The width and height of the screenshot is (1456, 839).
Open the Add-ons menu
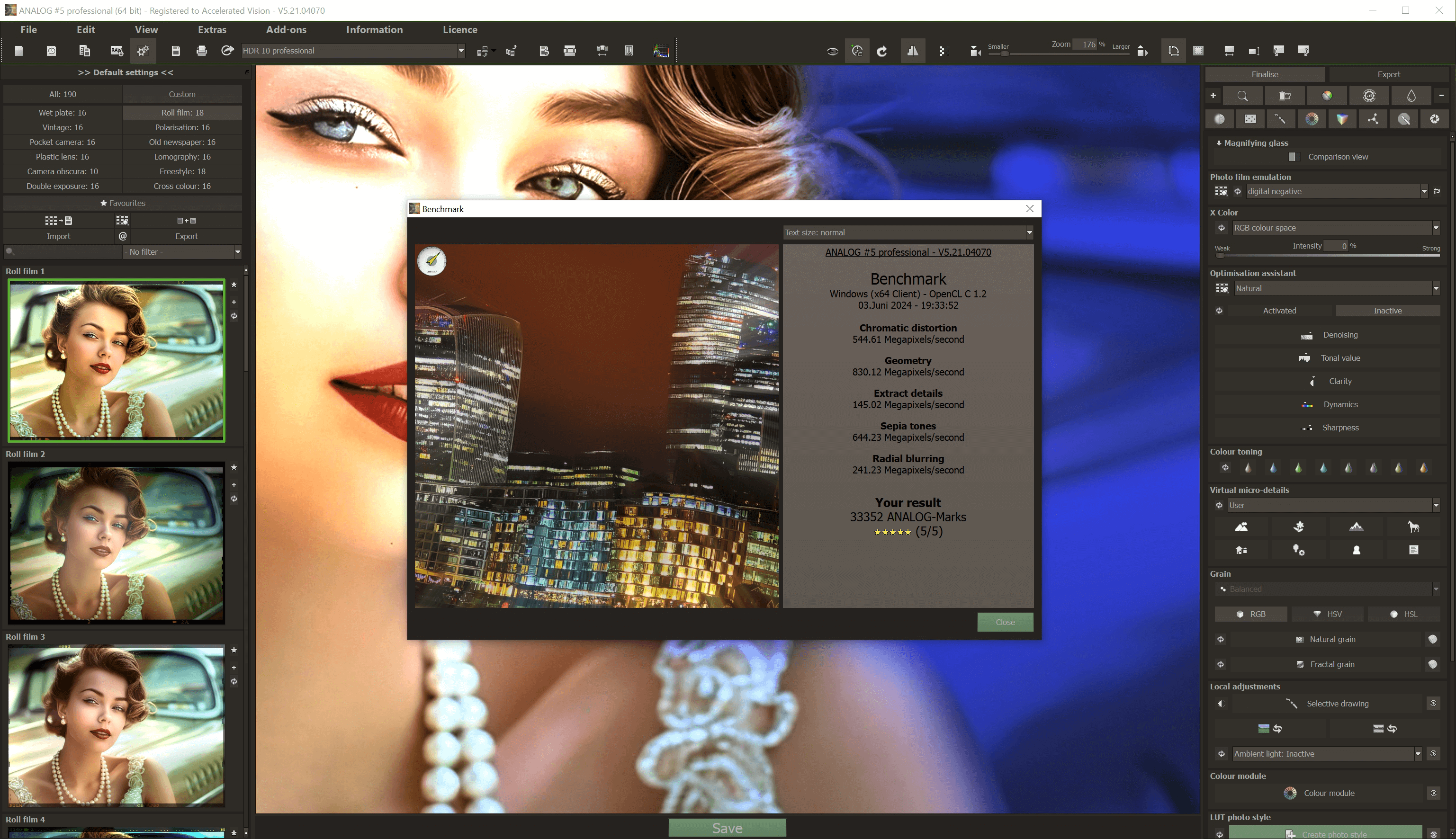[x=286, y=29]
